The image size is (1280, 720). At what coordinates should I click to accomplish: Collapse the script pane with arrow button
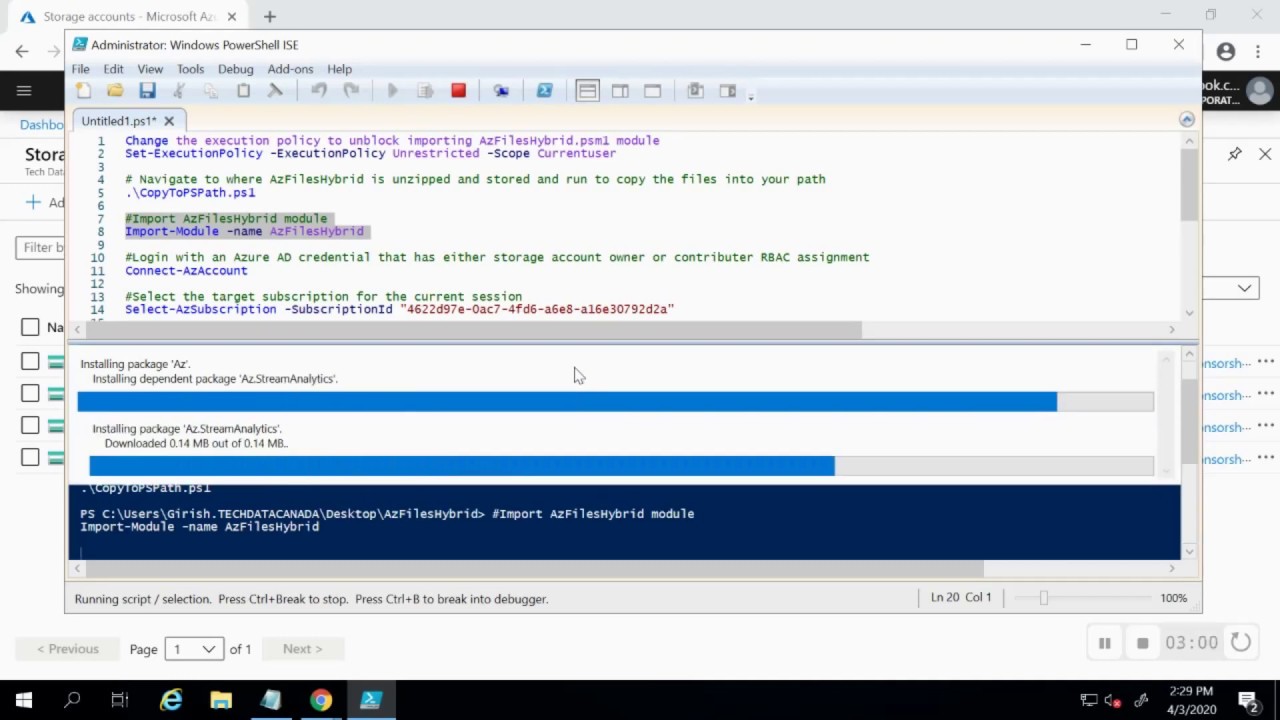click(x=1187, y=119)
